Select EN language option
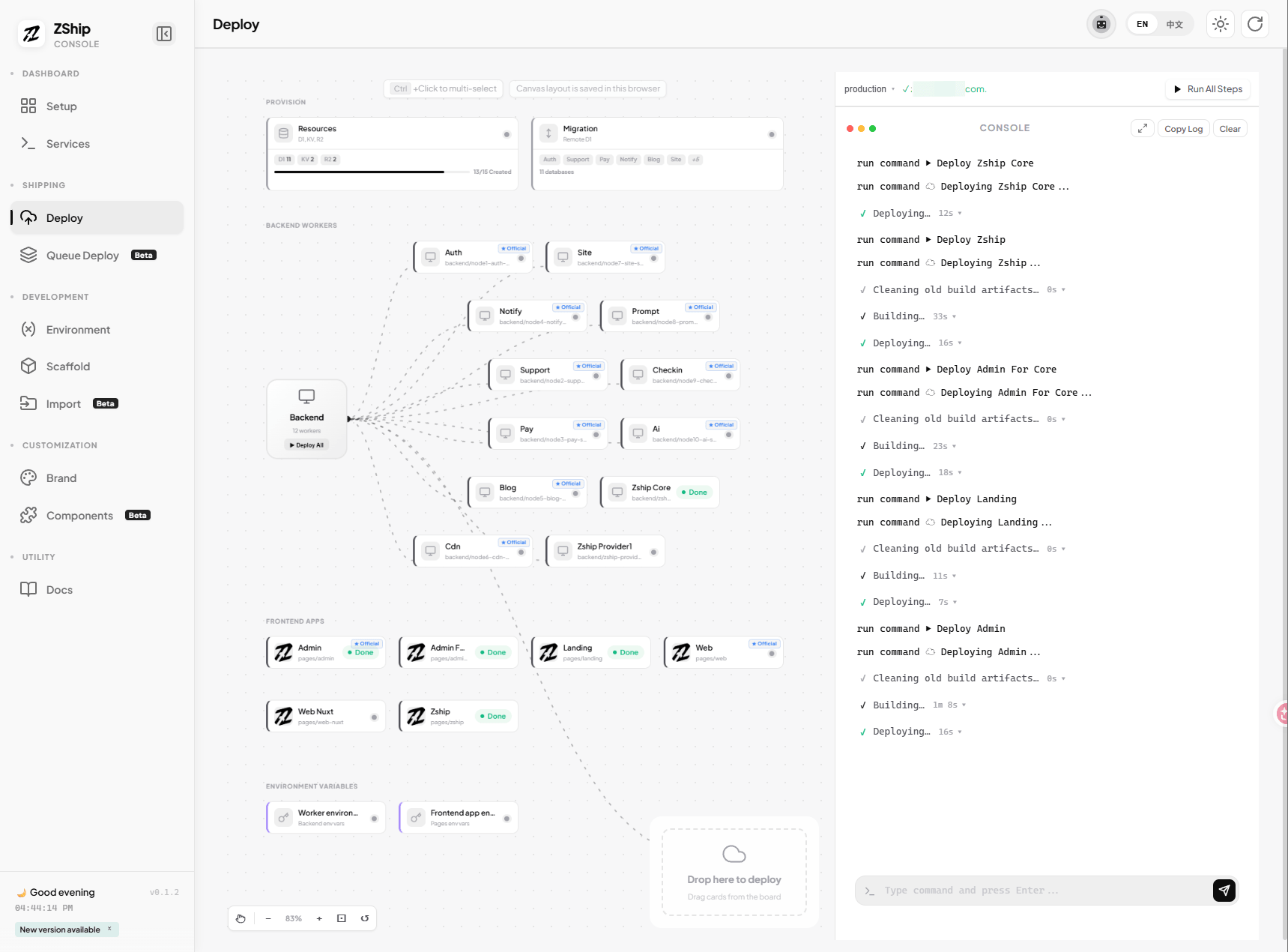Screen dimensions: 1288x952 pos(1142,24)
